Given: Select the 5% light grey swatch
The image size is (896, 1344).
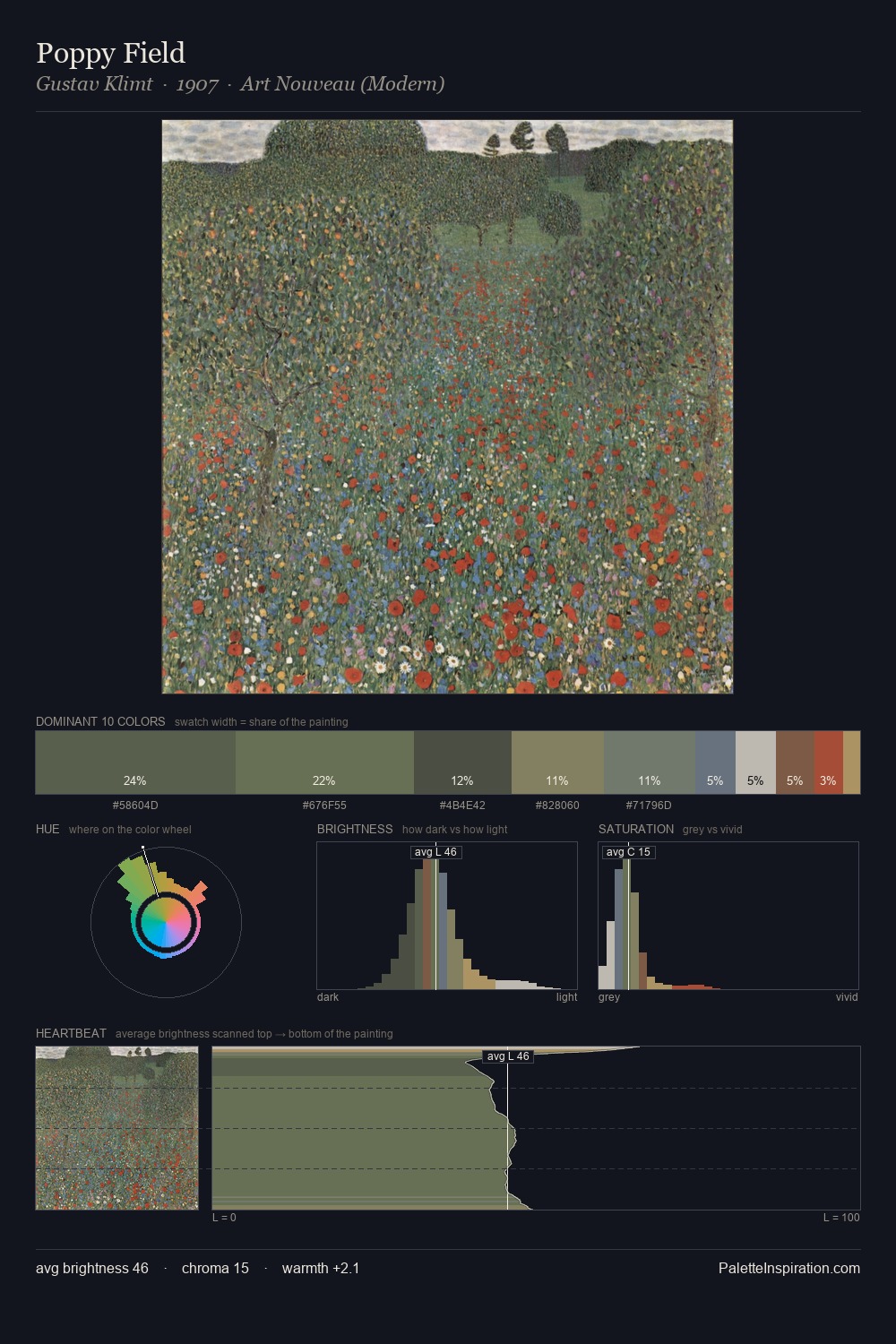Looking at the screenshot, I should tap(755, 762).
